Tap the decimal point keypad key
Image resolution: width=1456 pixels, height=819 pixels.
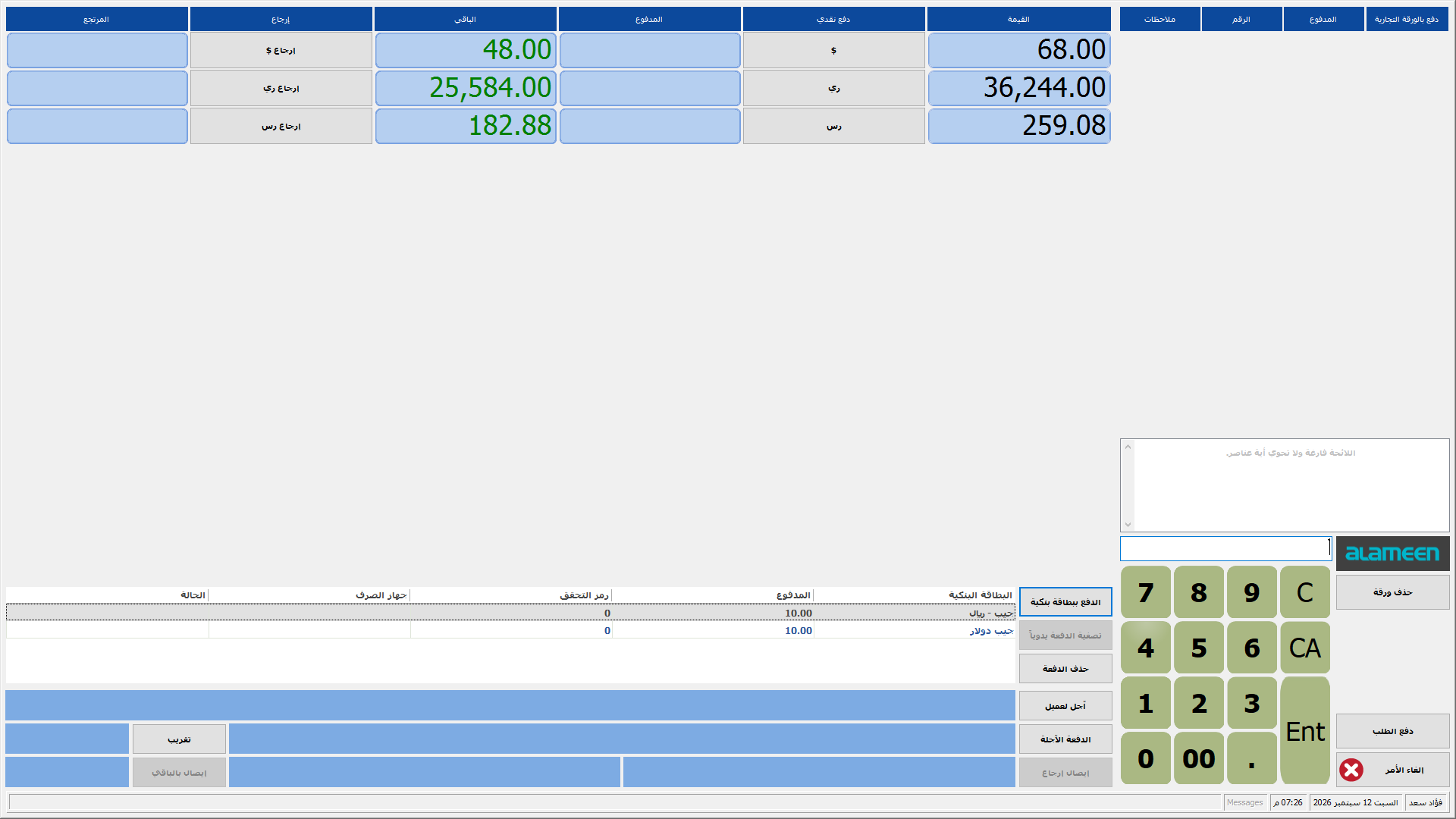point(1251,758)
